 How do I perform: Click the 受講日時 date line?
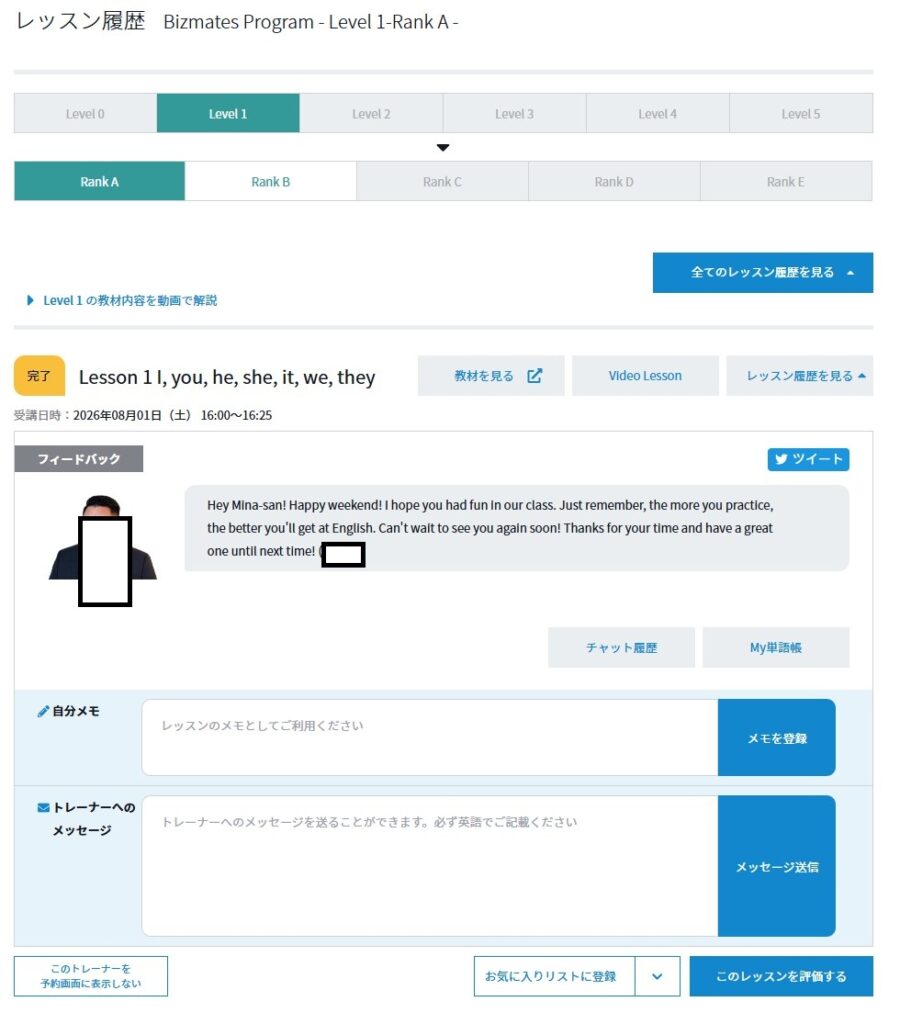(143, 415)
